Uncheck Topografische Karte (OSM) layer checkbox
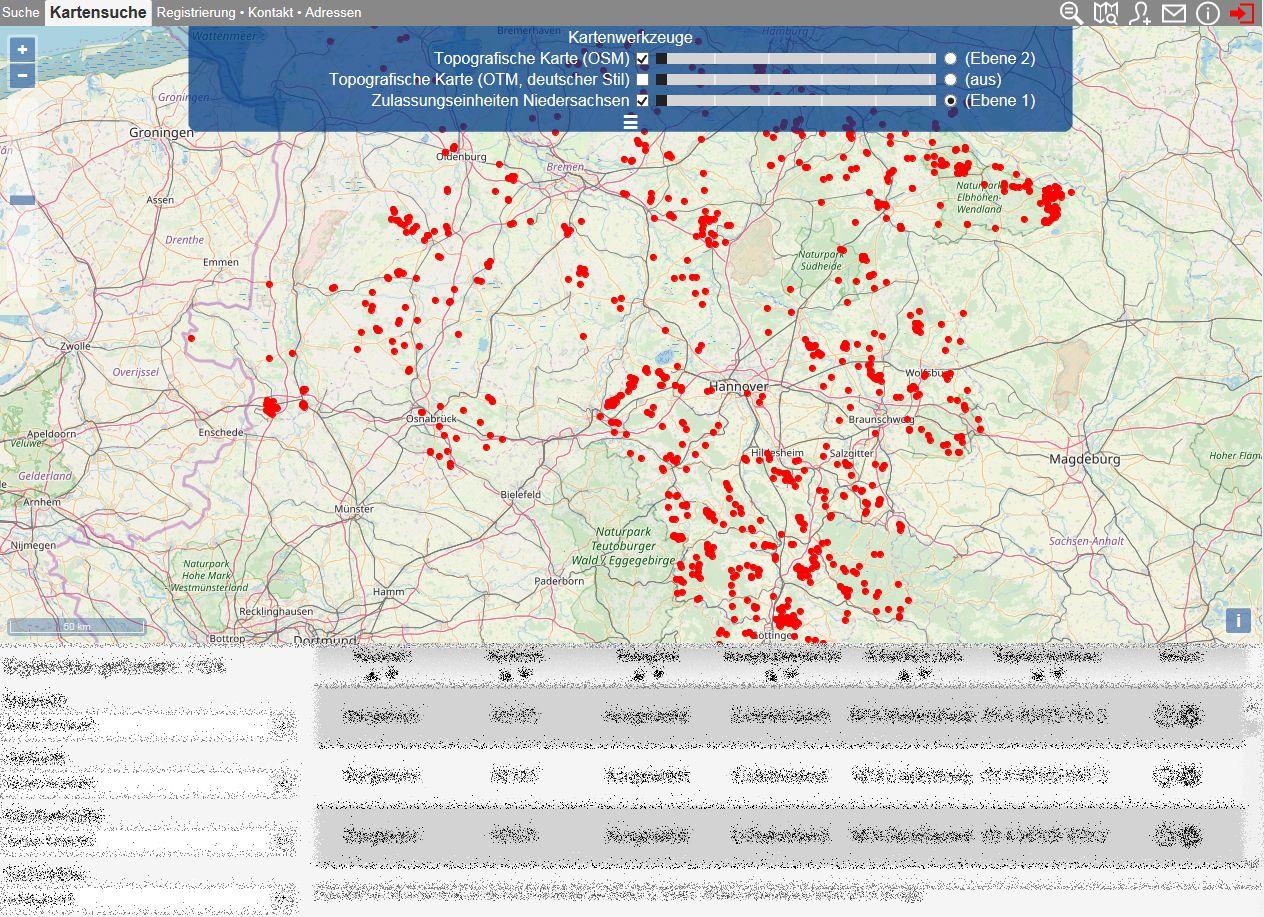The image size is (1264, 917). (x=642, y=59)
